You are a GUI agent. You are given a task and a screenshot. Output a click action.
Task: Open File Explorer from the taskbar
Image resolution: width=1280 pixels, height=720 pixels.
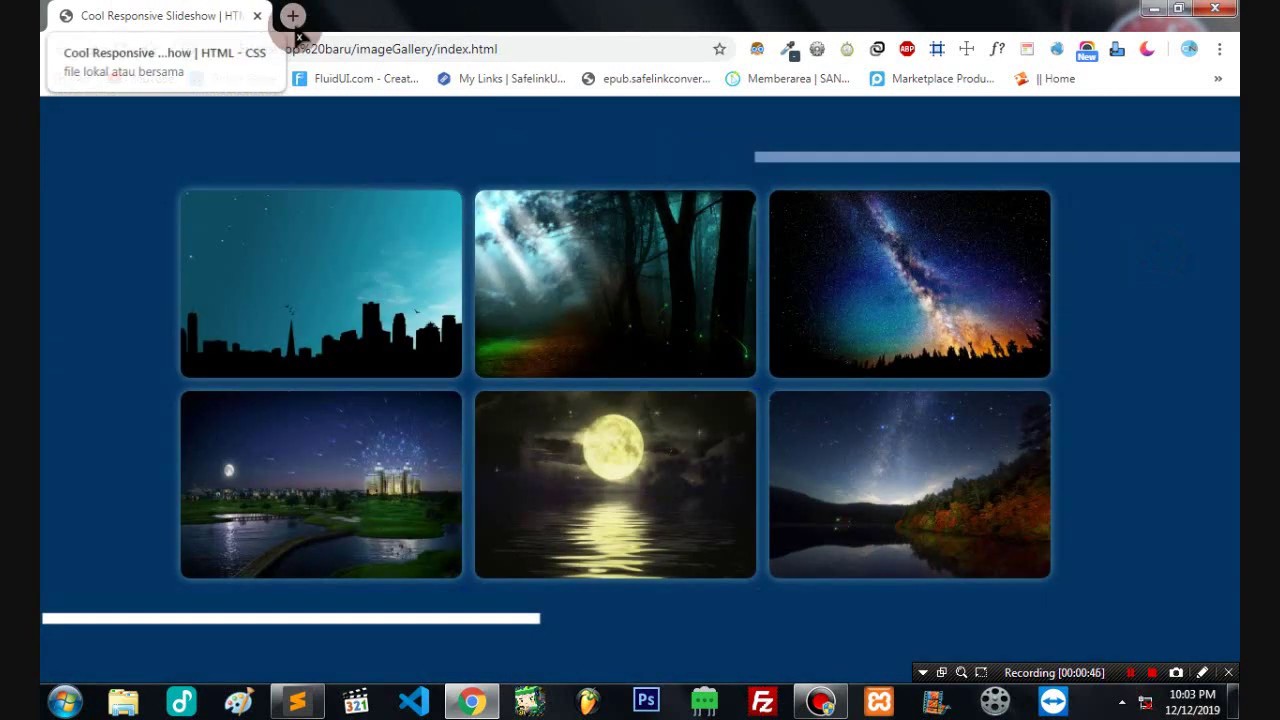point(123,702)
